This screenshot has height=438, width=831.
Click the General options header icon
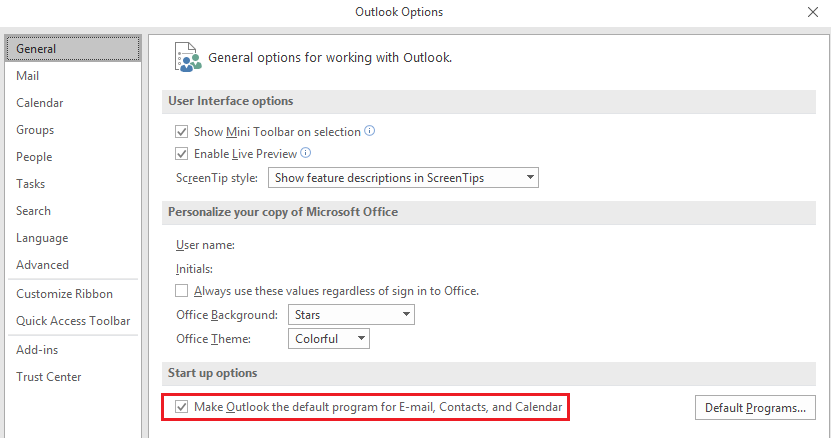[188, 57]
